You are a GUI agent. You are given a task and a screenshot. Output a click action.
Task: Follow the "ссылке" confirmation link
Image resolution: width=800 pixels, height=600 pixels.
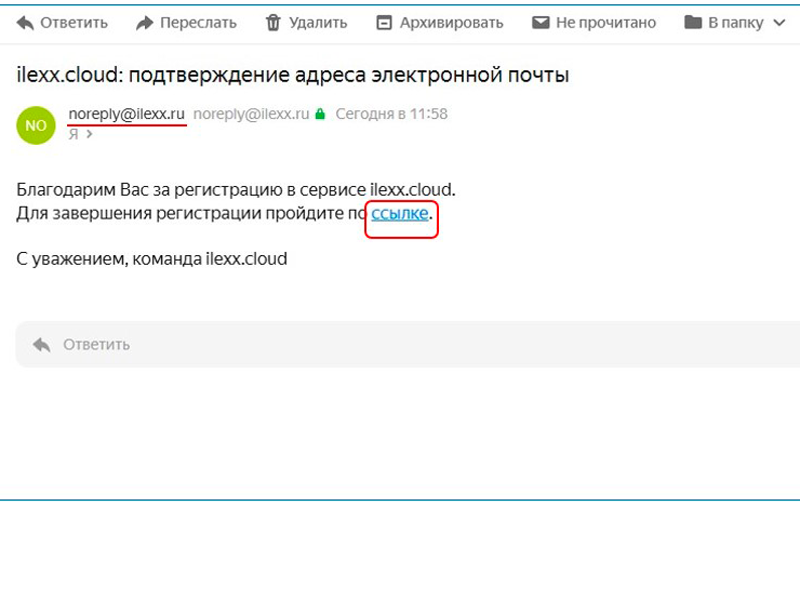[400, 213]
